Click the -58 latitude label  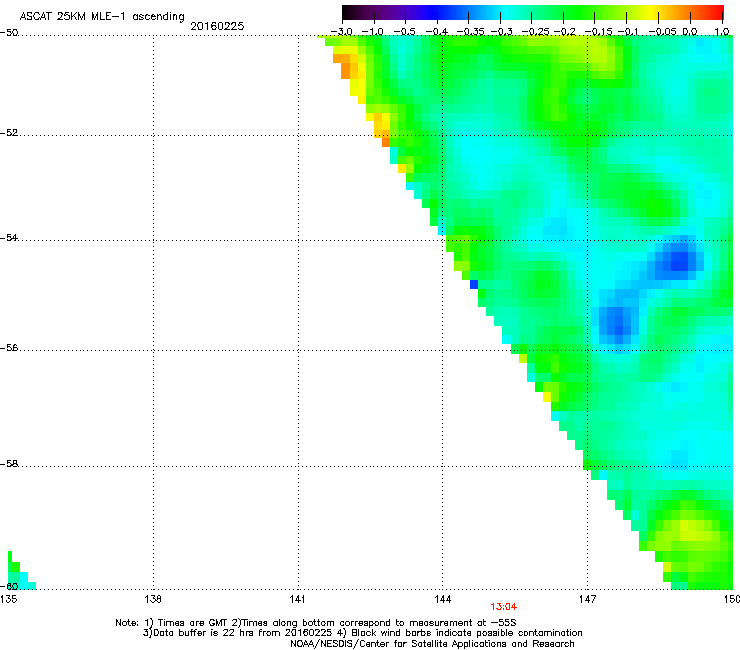click(x=9, y=464)
